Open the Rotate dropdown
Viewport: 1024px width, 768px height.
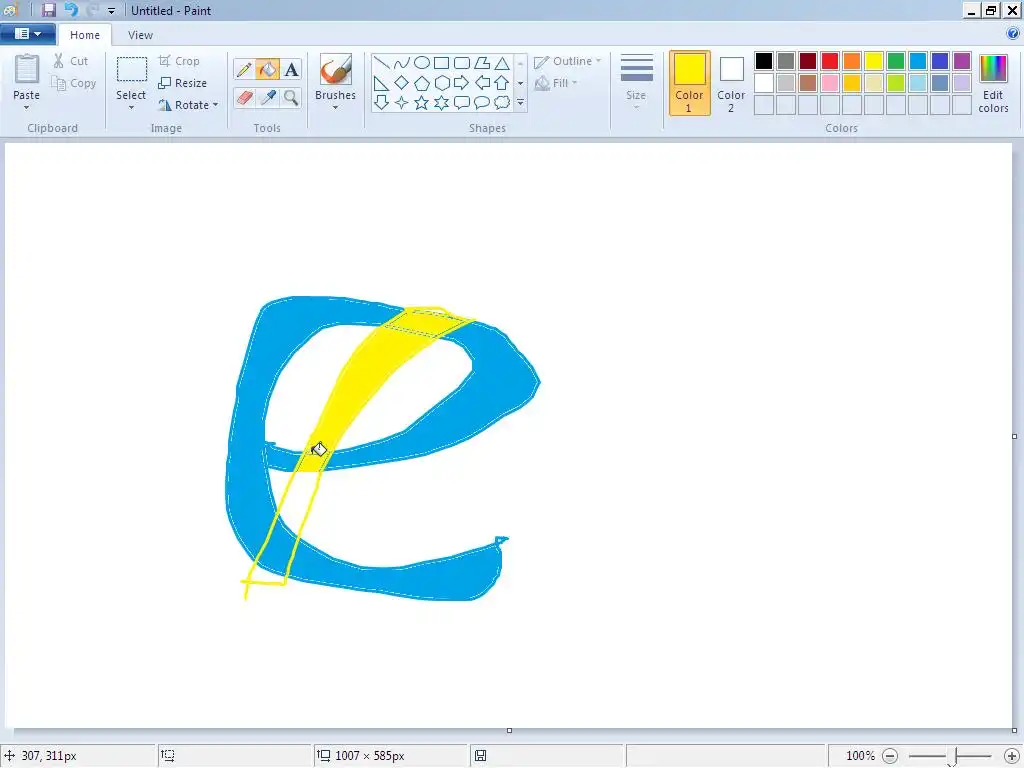(188, 105)
